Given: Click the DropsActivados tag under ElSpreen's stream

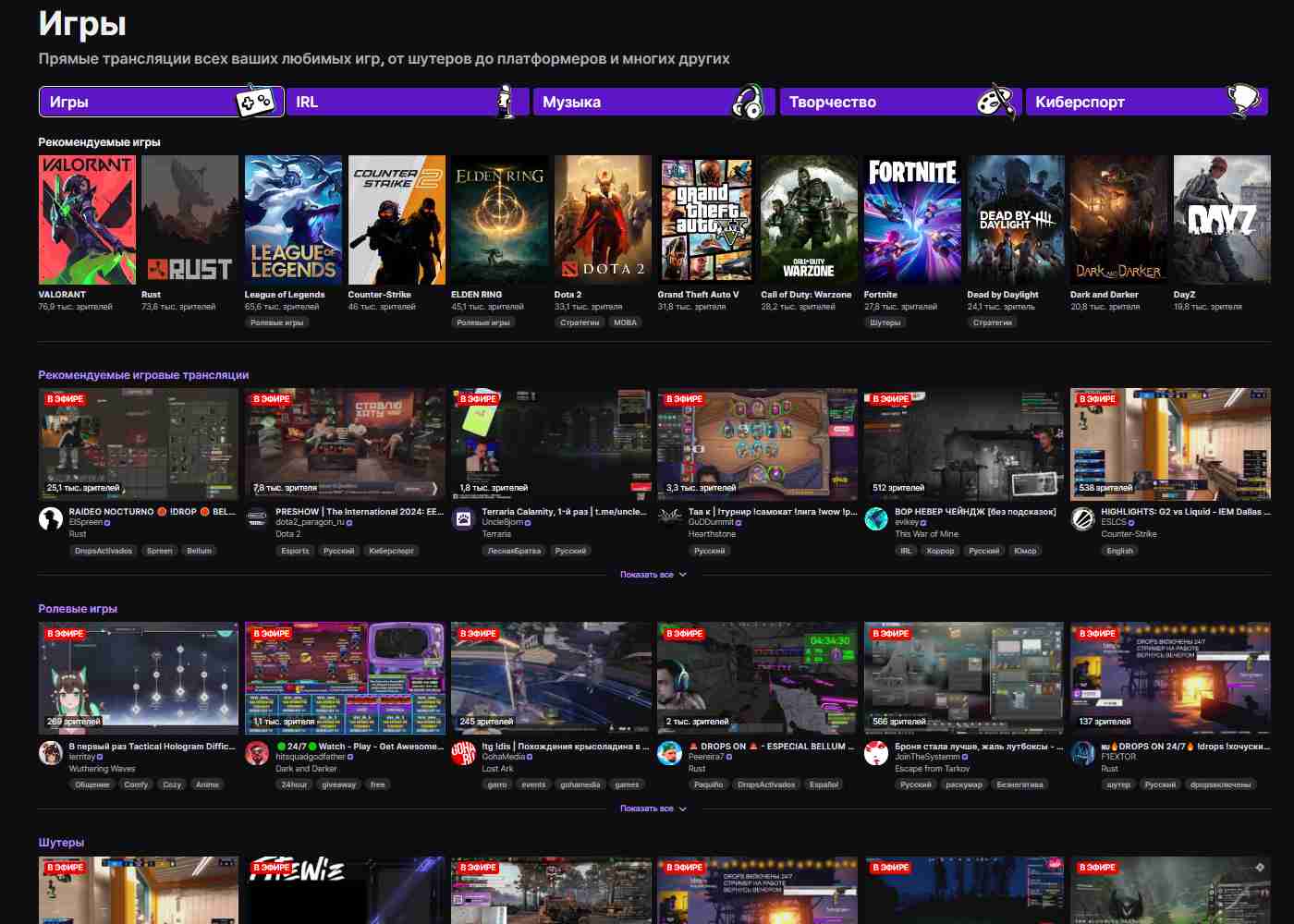Looking at the screenshot, I should coord(104,551).
